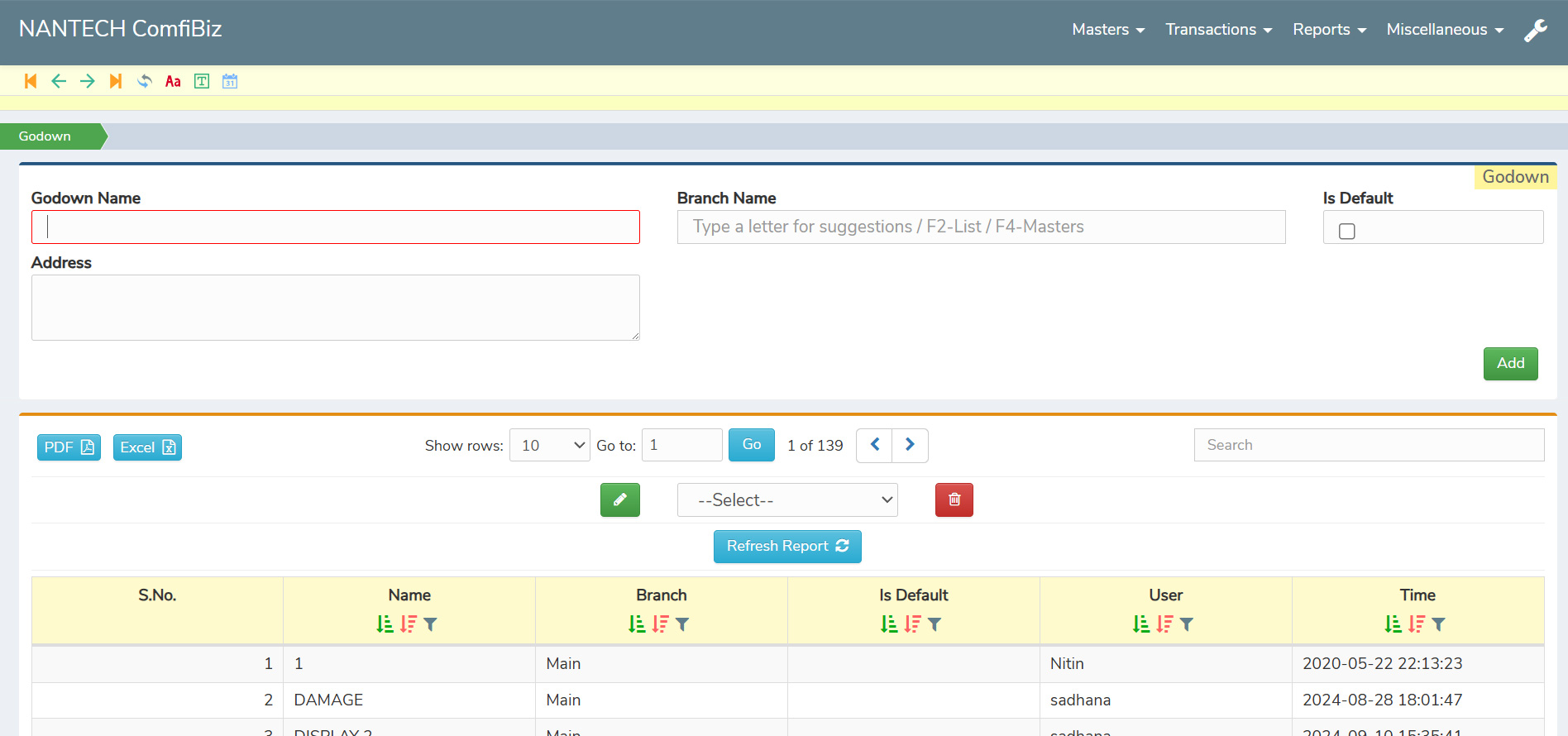This screenshot has width=1568, height=736.
Task: Open the Show rows dropdown
Action: (x=549, y=445)
